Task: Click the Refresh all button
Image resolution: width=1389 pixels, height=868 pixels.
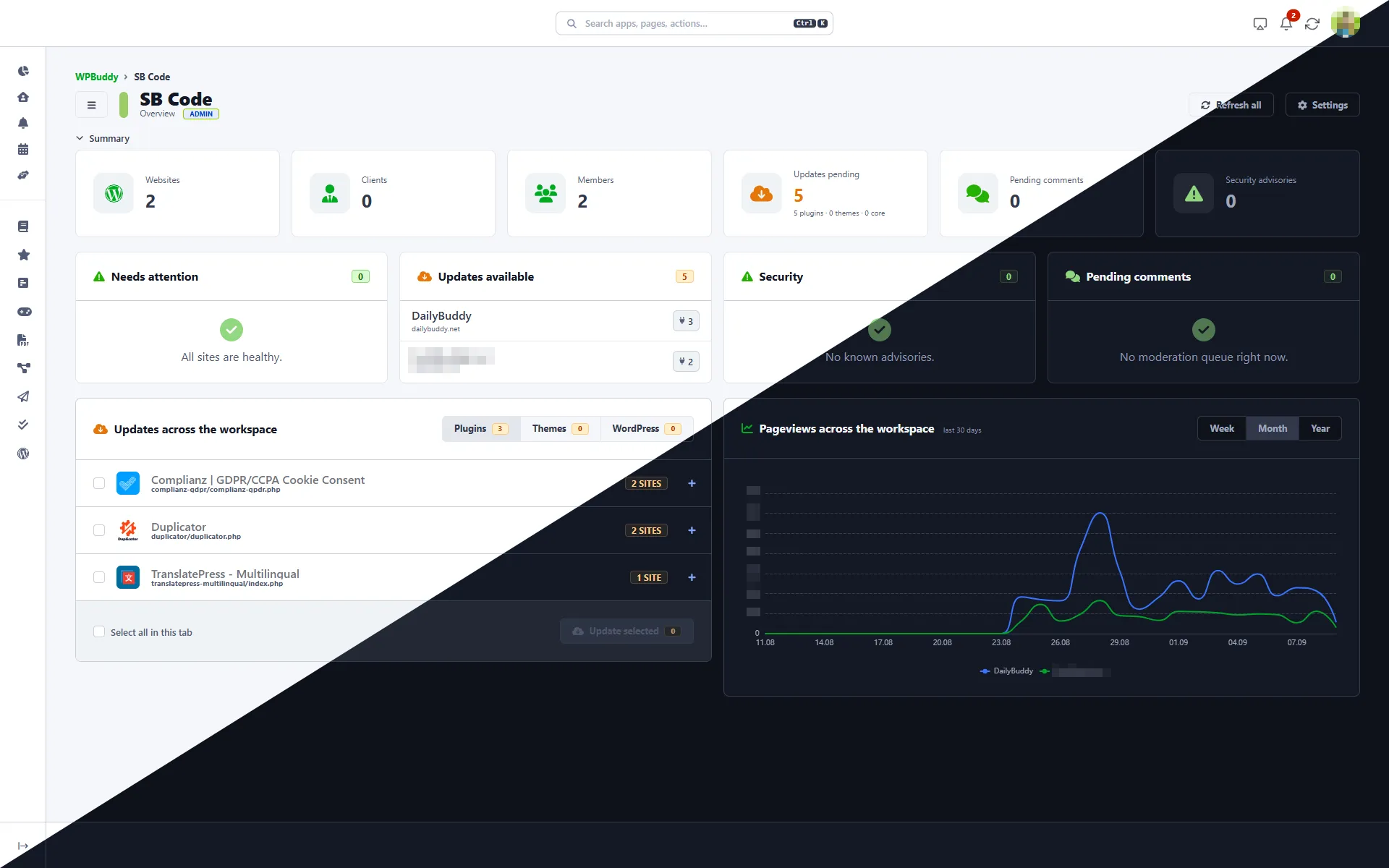Action: [x=1231, y=105]
